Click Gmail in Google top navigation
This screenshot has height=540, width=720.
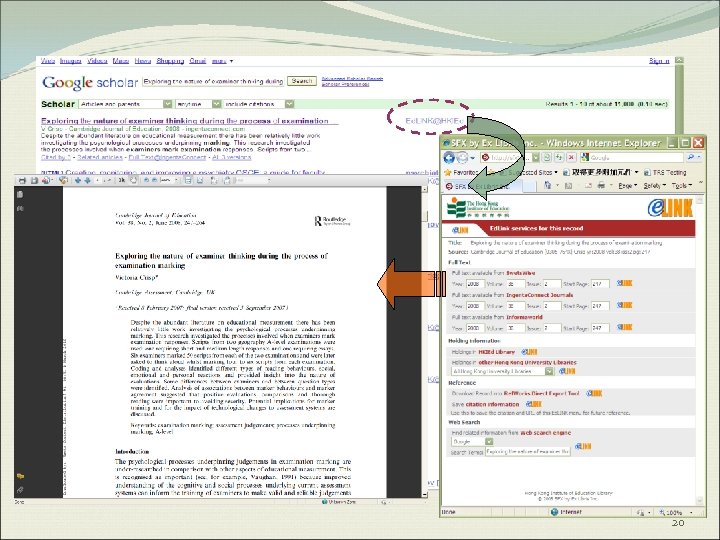point(198,61)
